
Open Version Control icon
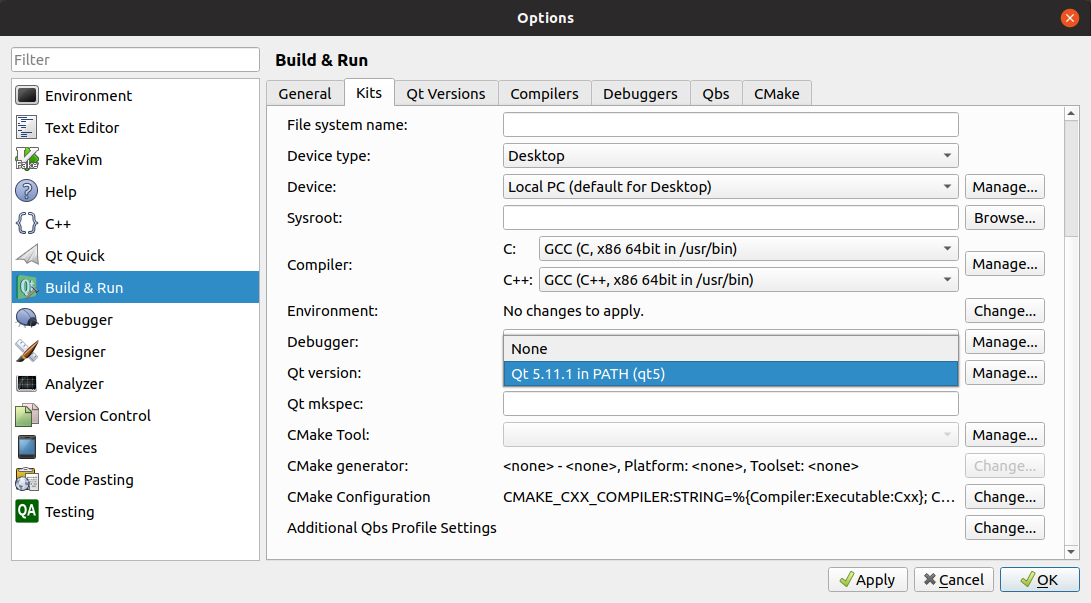pyautogui.click(x=27, y=416)
